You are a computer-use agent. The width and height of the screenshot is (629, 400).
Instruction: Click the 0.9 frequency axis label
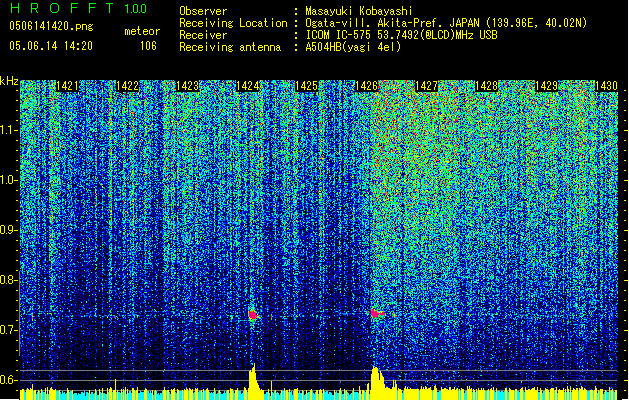click(9, 230)
